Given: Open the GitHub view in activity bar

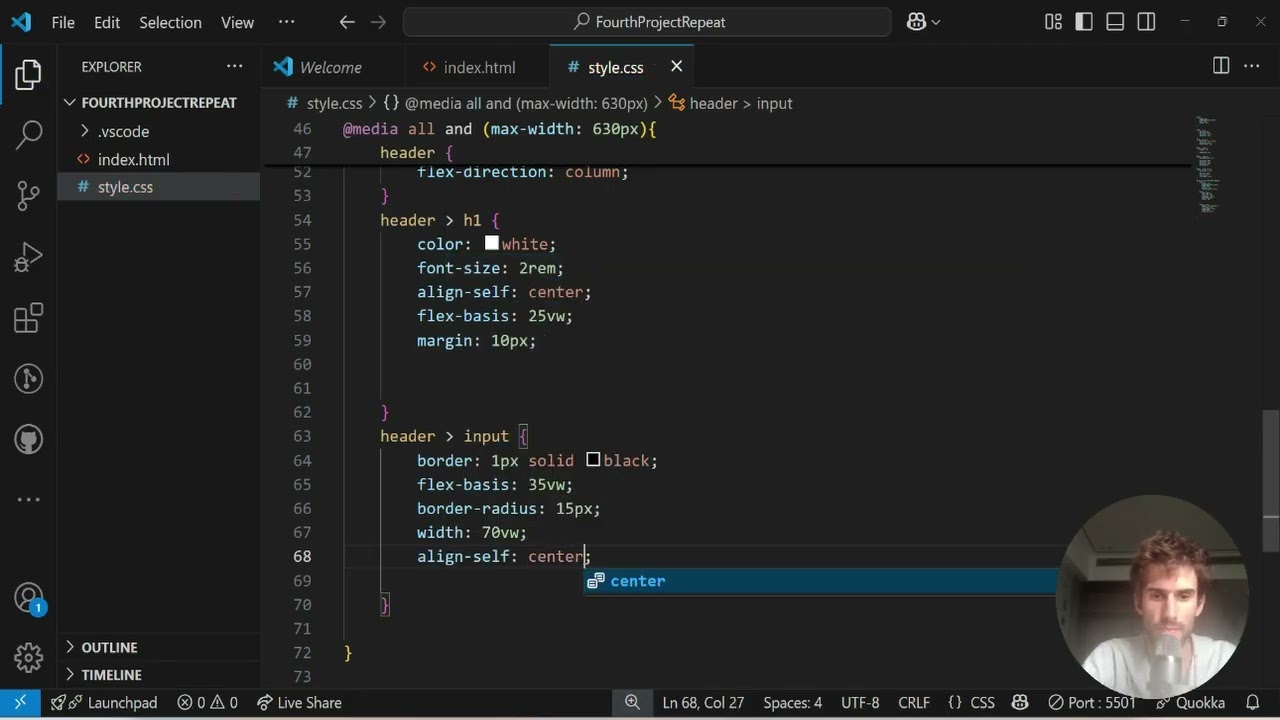Looking at the screenshot, I should [29, 440].
